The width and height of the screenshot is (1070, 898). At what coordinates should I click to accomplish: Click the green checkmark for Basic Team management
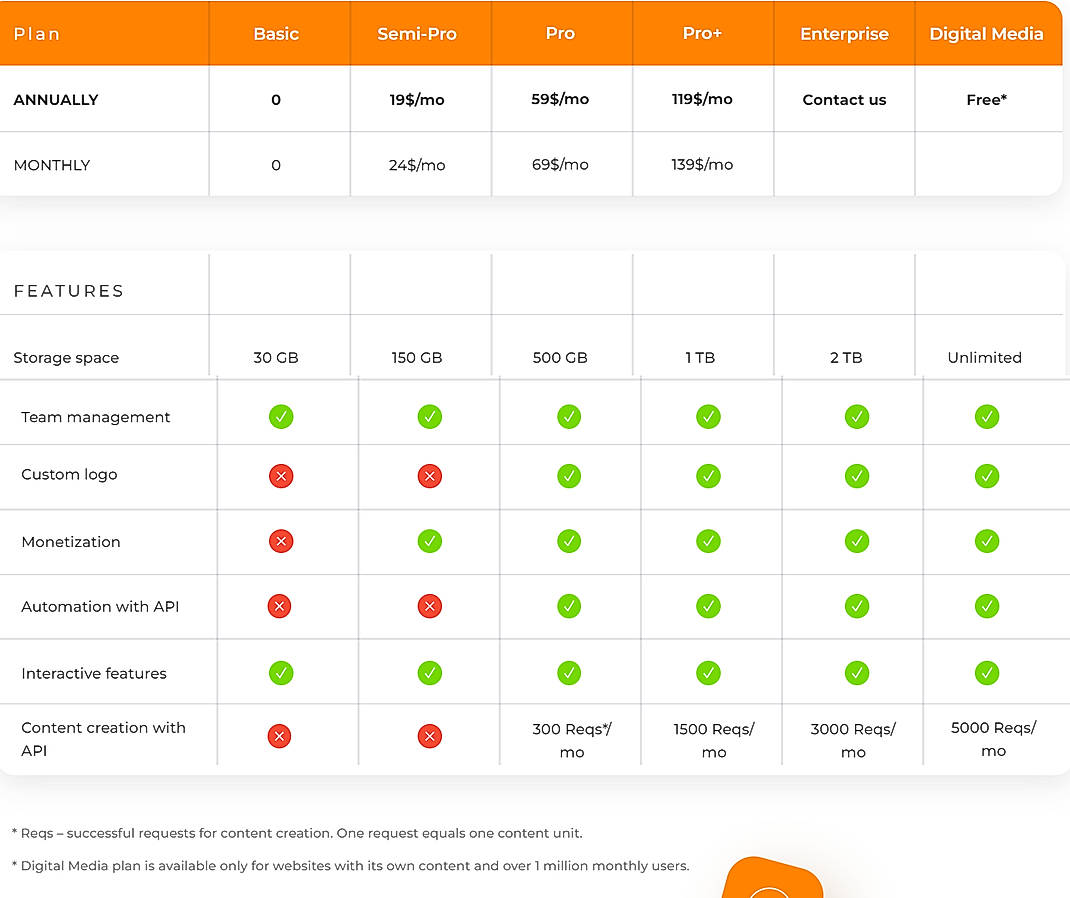tap(281, 416)
